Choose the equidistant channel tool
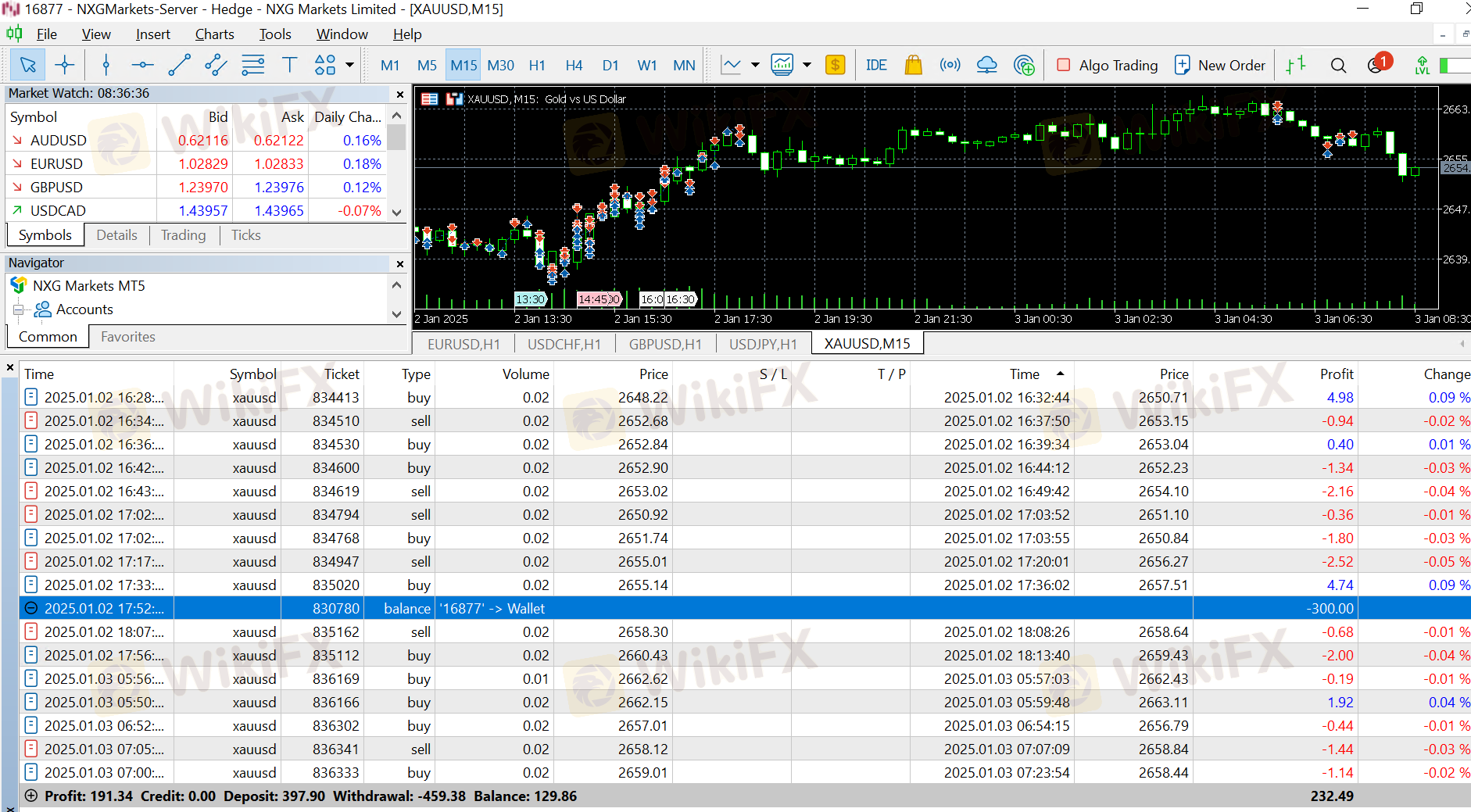This screenshot has width=1471, height=812. click(216, 65)
